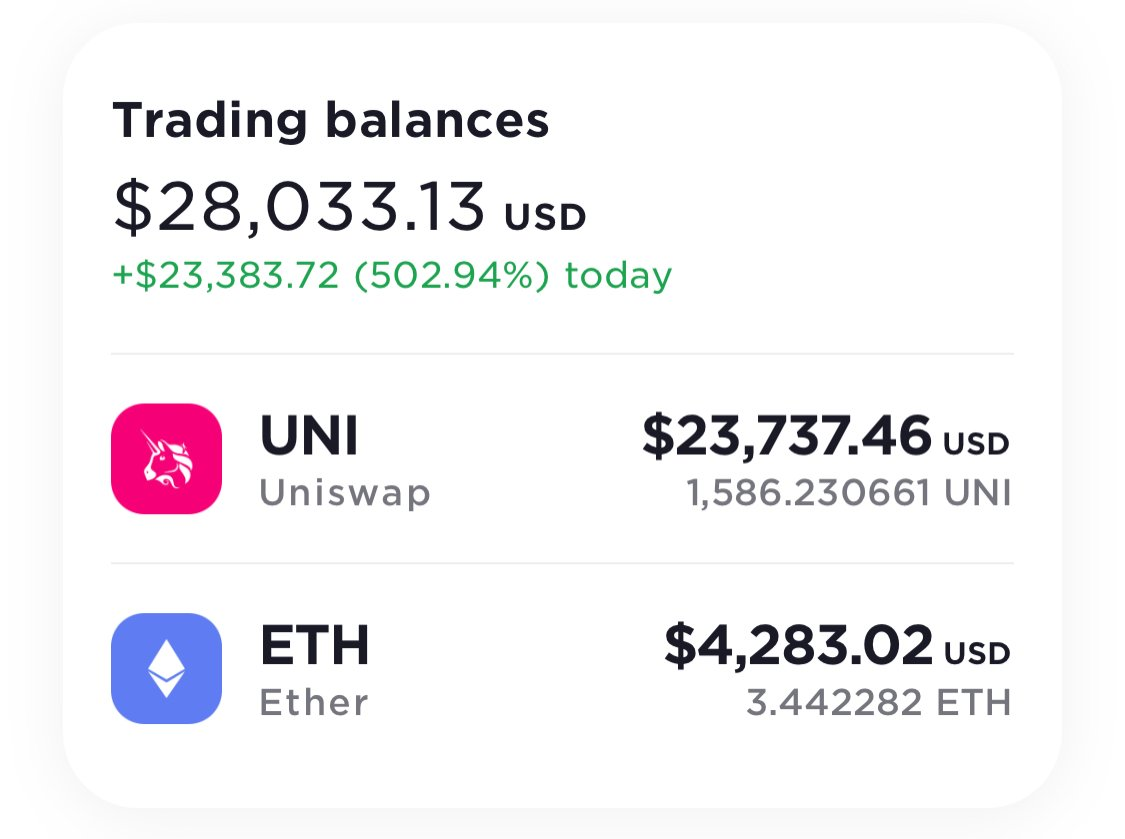Click the pink Uniswap unicorn icon
Screen dimensions: 1125x839
[x=166, y=459]
